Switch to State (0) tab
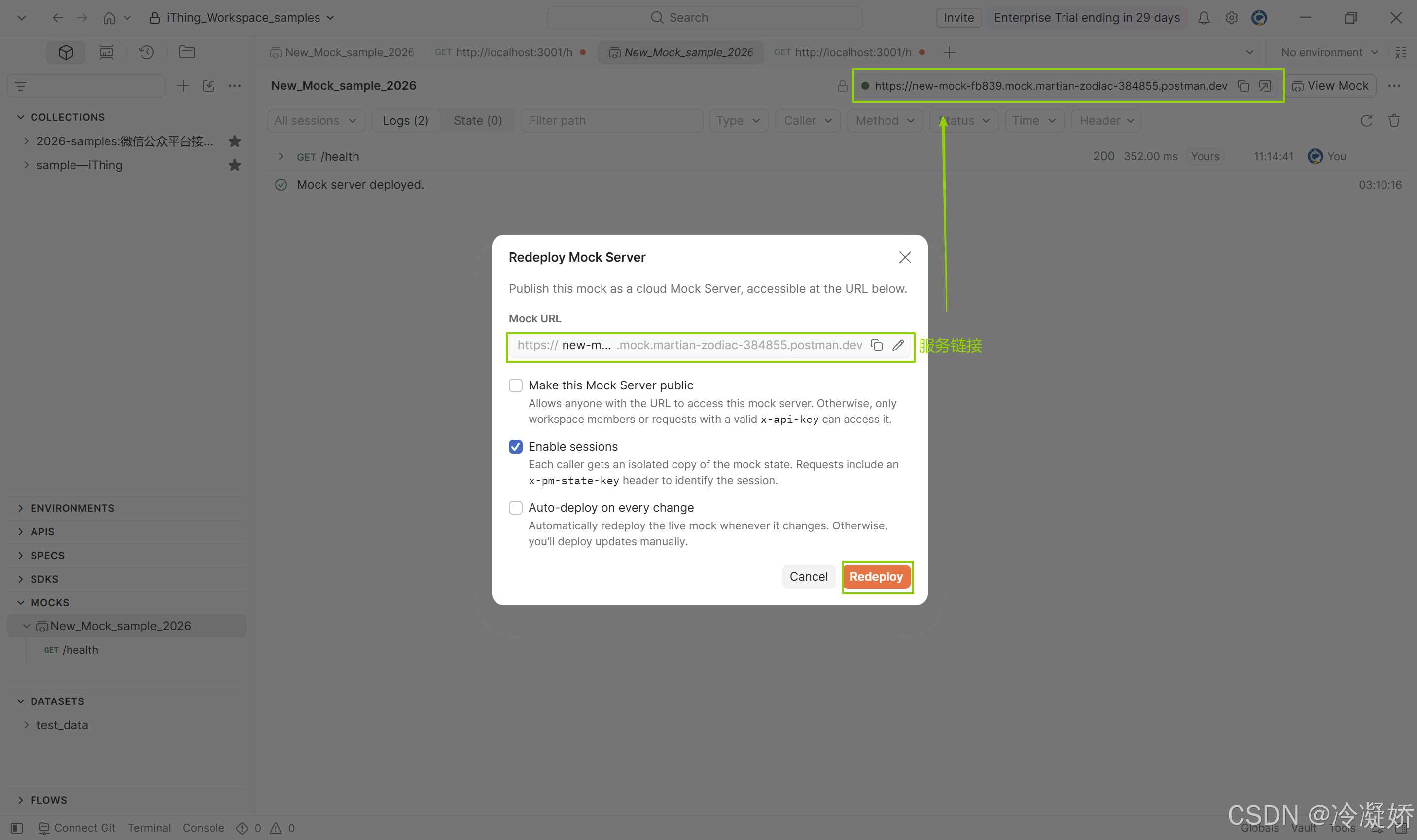The width and height of the screenshot is (1417, 840). coord(478,121)
